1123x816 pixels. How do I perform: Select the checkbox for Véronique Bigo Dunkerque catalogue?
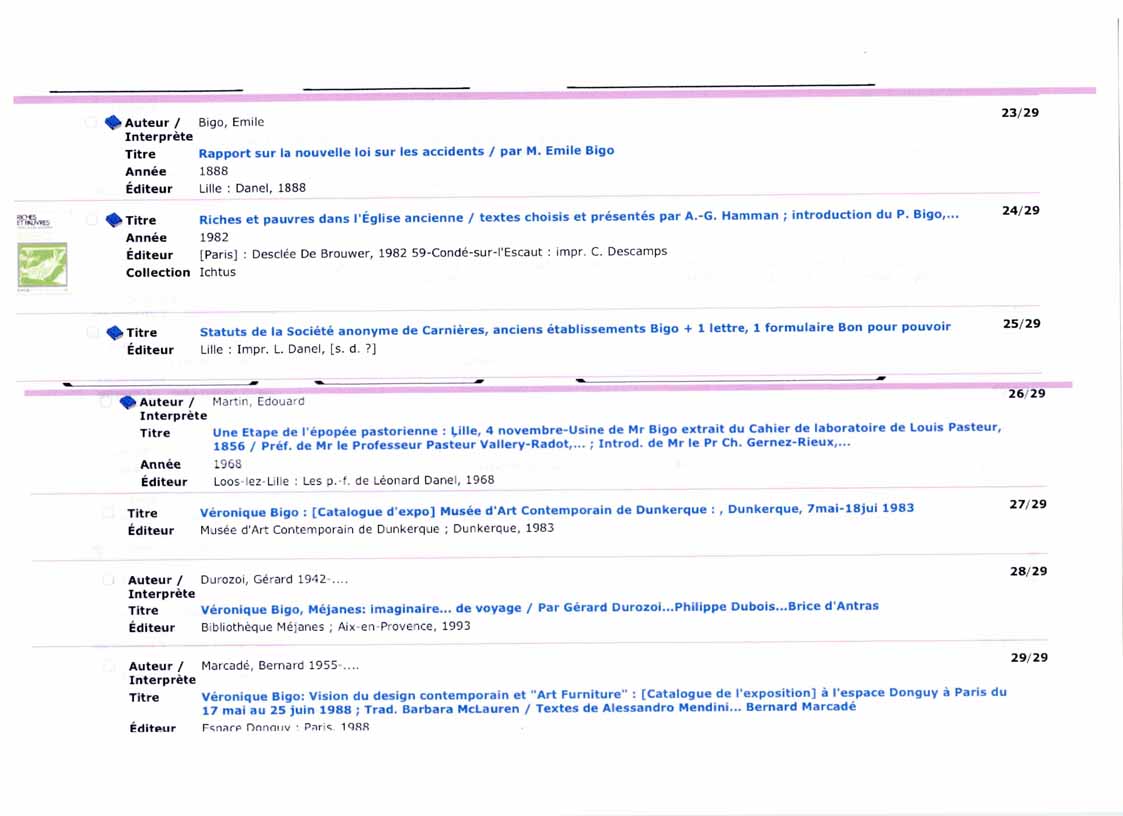[x=108, y=512]
